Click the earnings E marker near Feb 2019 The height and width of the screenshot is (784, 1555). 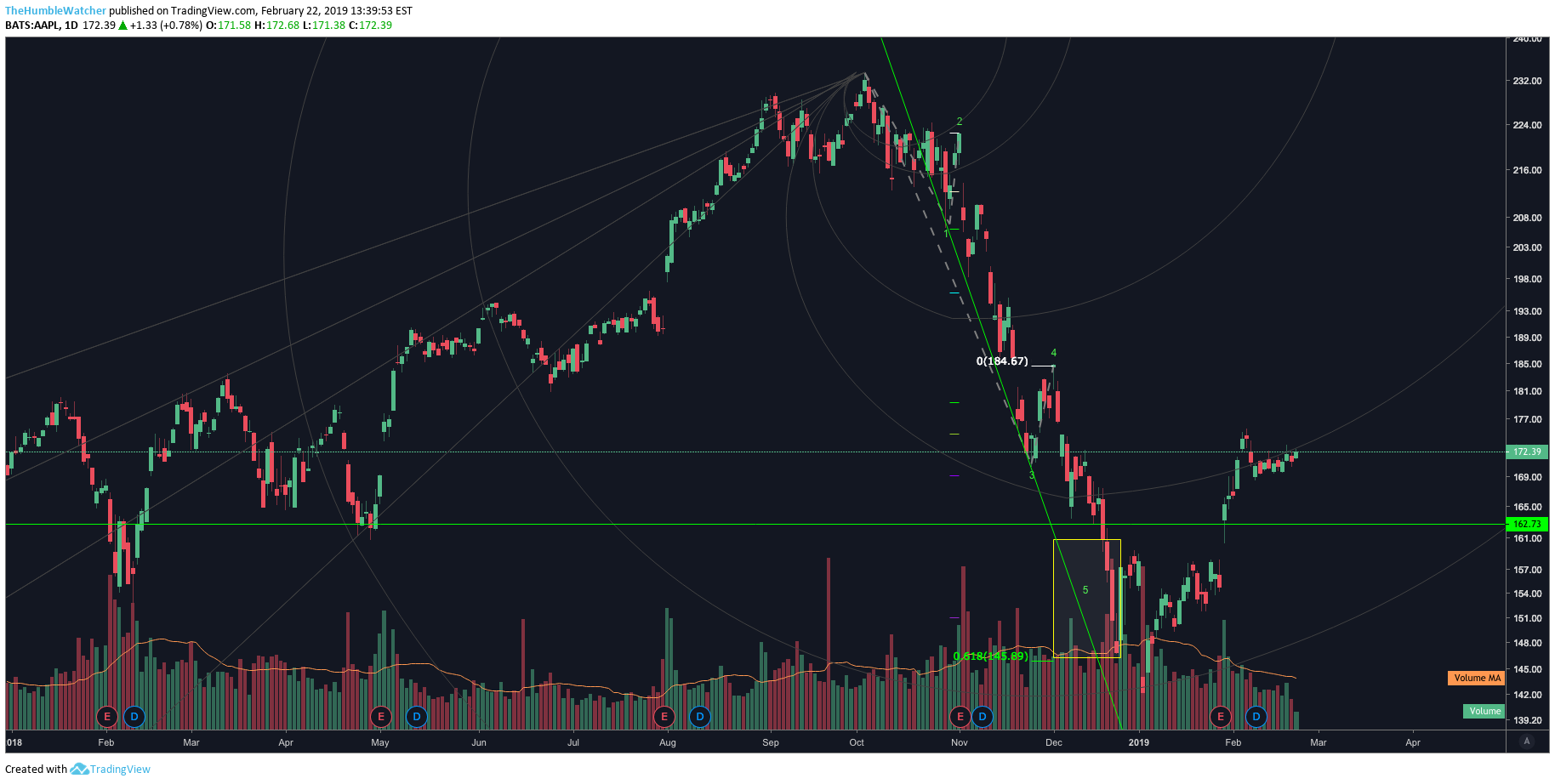[1221, 717]
